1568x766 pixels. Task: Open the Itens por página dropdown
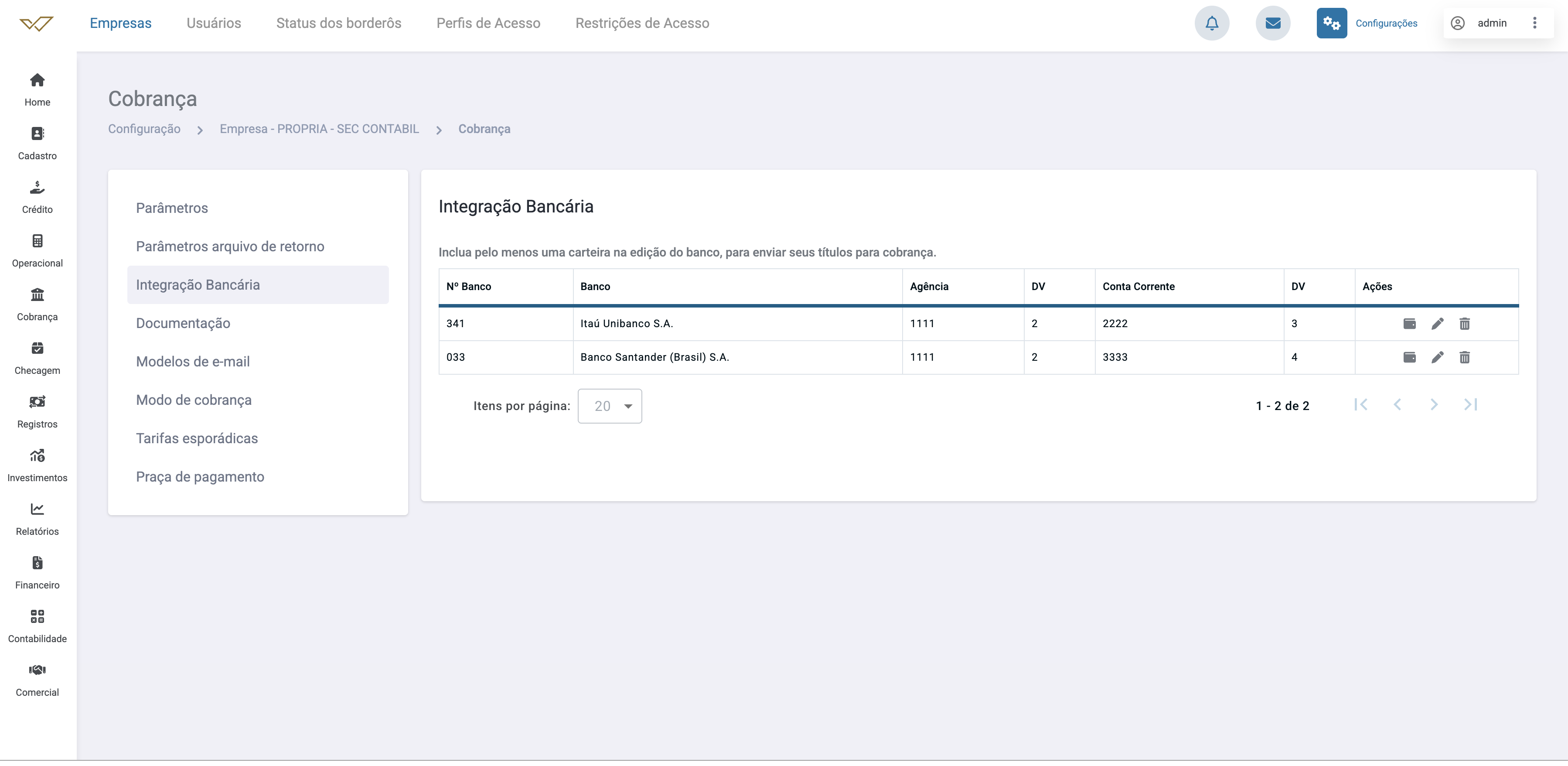pyautogui.click(x=609, y=406)
